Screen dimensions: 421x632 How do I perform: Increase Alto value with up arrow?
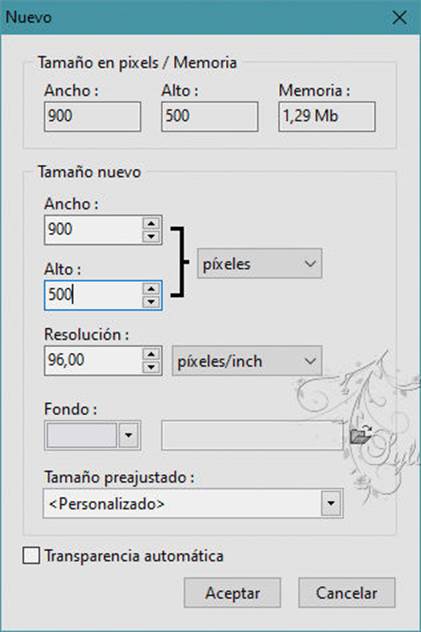point(151,289)
